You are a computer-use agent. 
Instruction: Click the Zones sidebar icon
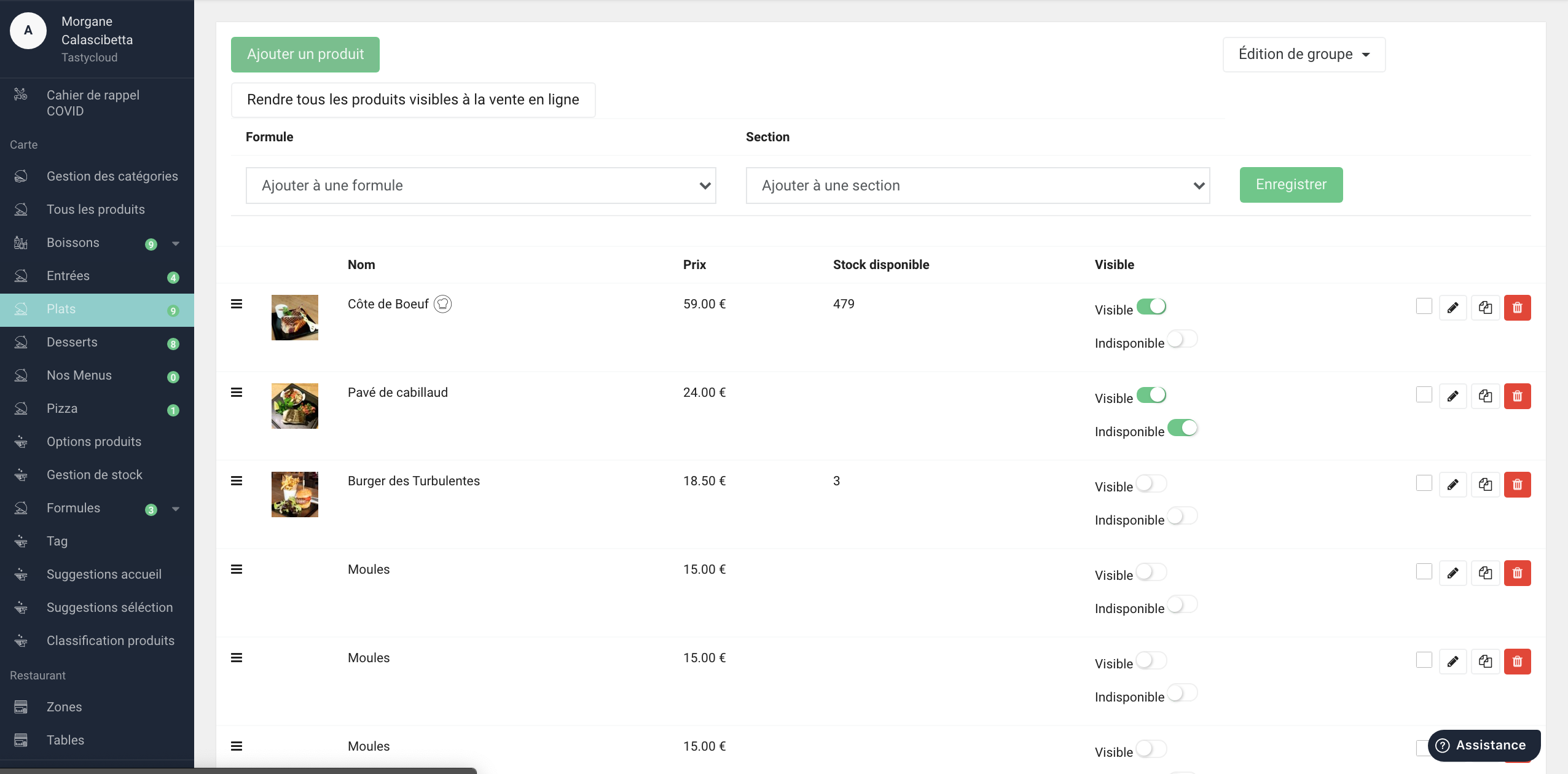coord(21,707)
